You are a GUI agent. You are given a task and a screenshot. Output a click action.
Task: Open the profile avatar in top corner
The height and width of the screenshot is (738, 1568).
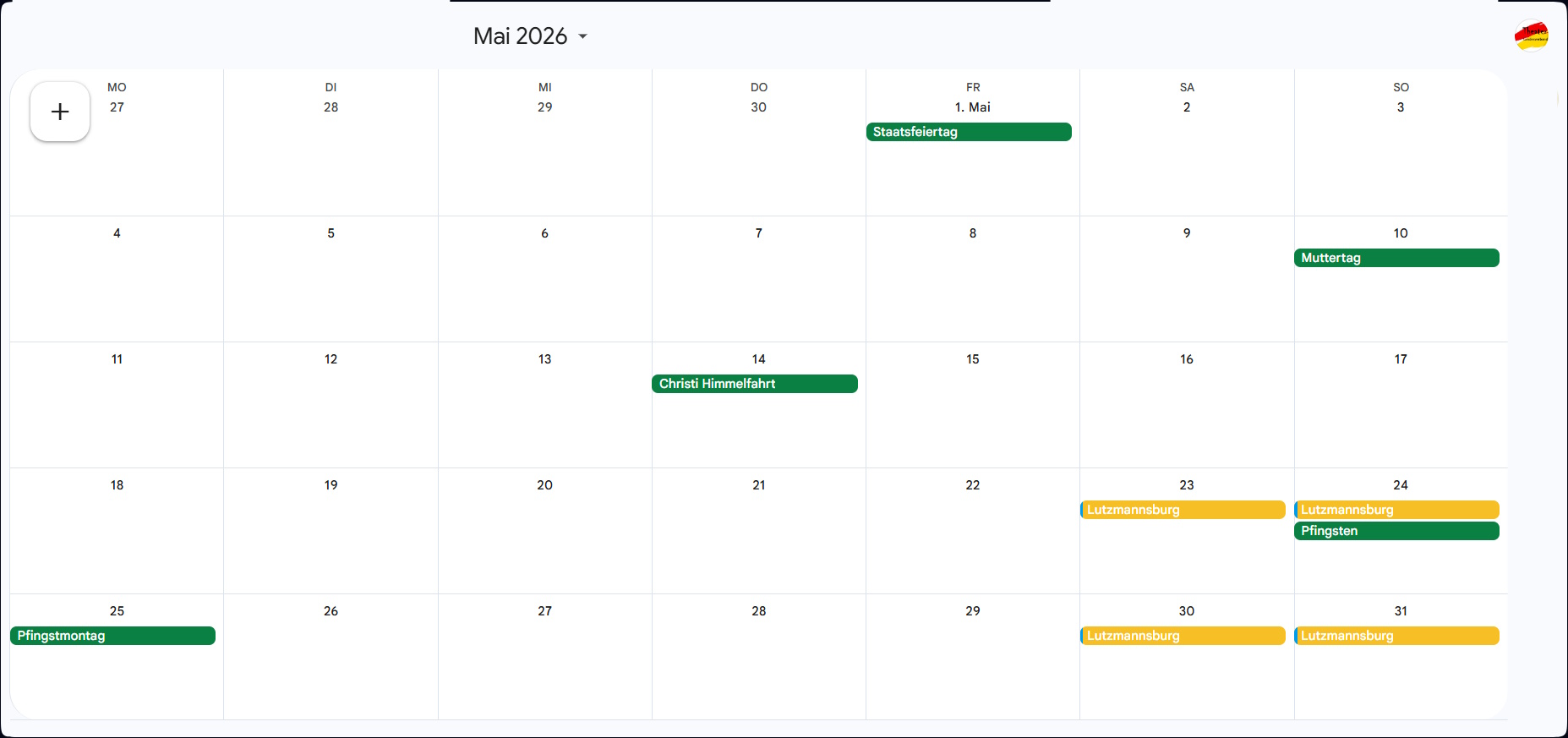1531,36
